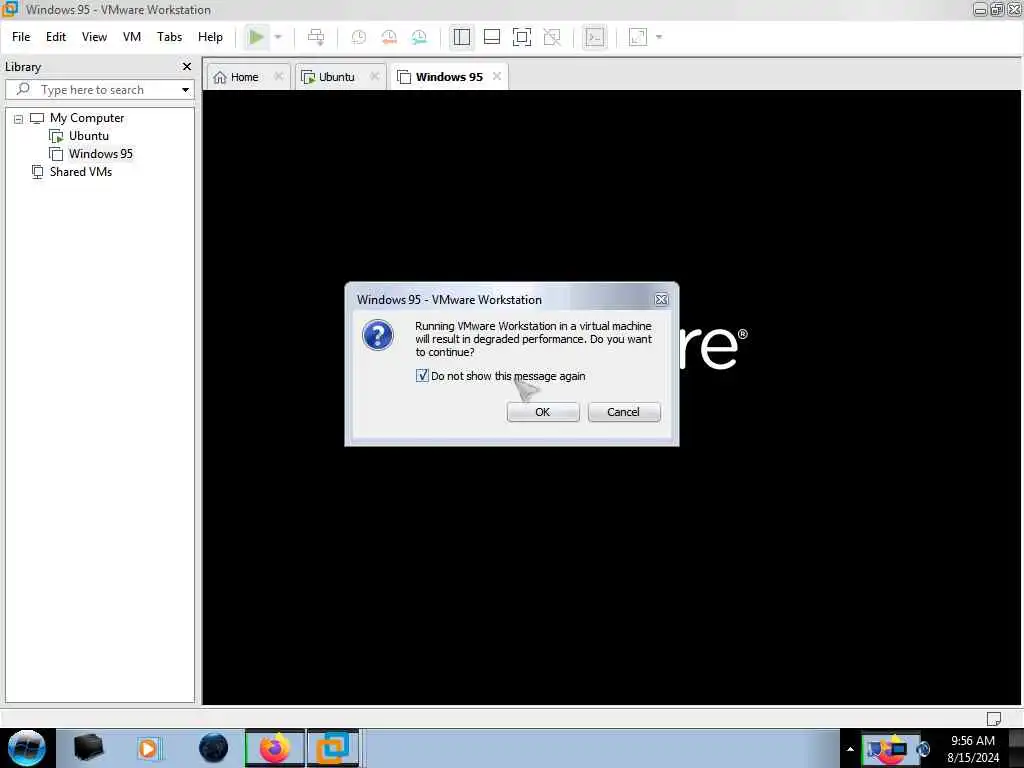Close the Home tab

tap(279, 76)
